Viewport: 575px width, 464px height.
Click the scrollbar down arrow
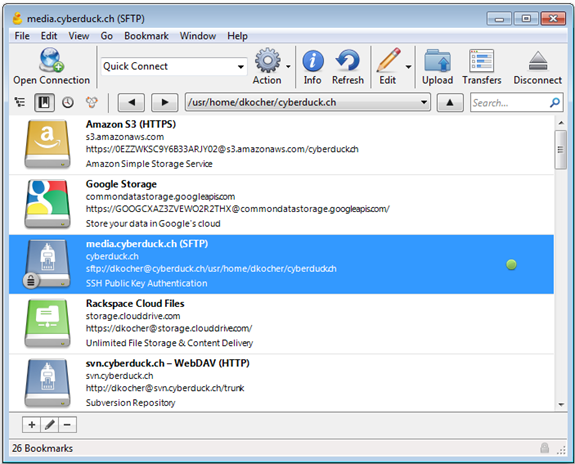click(x=561, y=404)
